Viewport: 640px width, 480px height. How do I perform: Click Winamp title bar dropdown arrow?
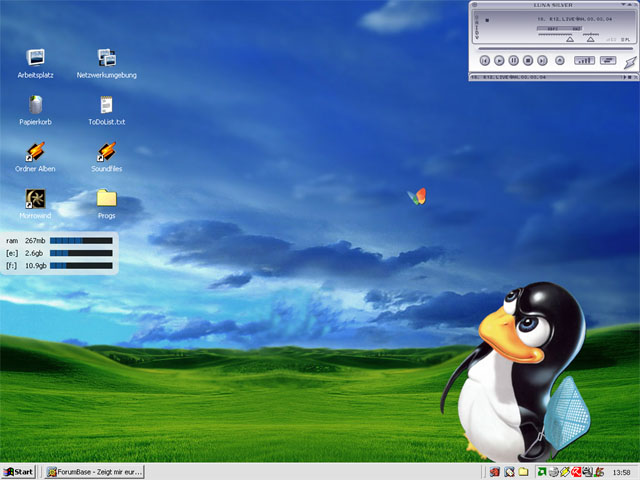[x=623, y=4]
